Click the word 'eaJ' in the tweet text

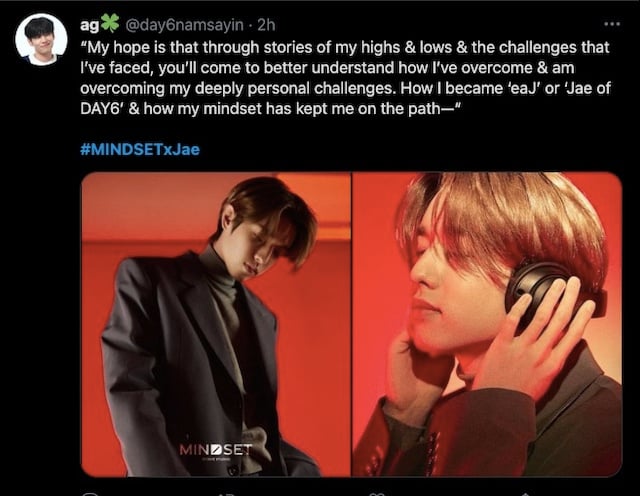(523, 88)
